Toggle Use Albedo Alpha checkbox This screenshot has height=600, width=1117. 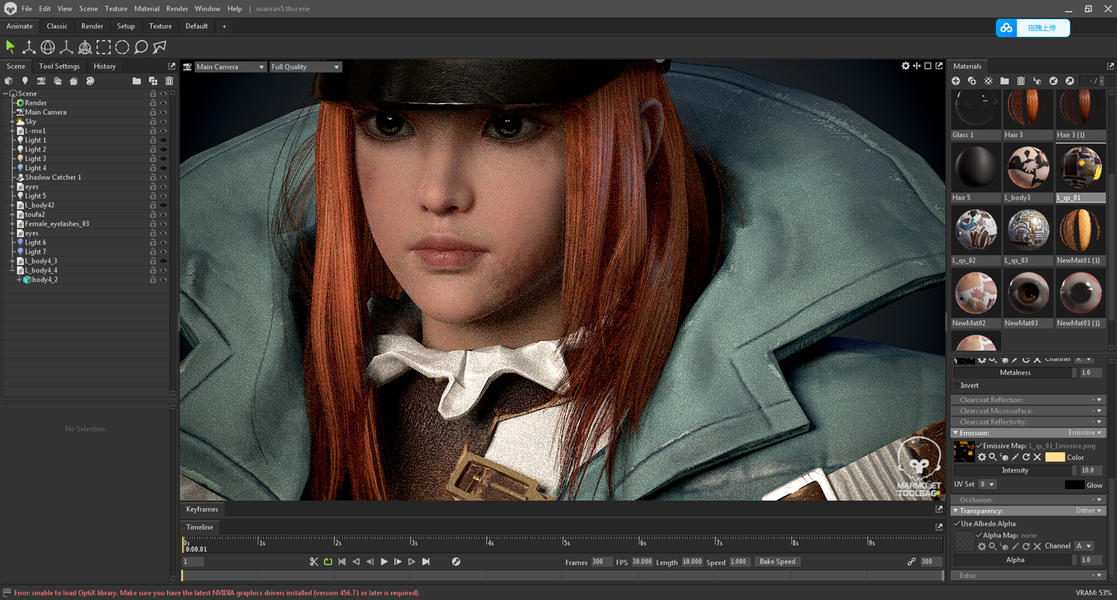[x=957, y=523]
